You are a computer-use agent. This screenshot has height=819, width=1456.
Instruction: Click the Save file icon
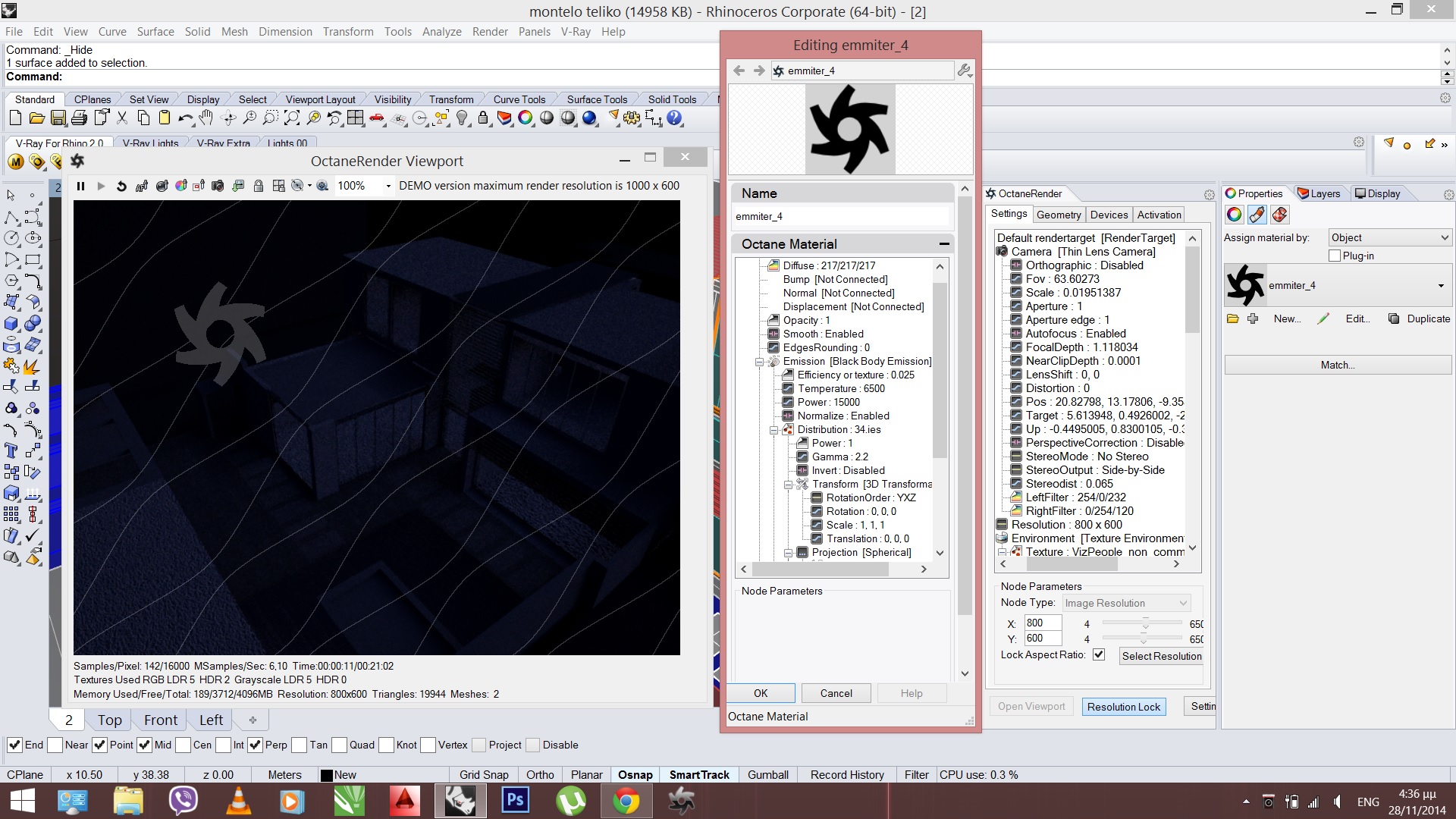coord(58,118)
